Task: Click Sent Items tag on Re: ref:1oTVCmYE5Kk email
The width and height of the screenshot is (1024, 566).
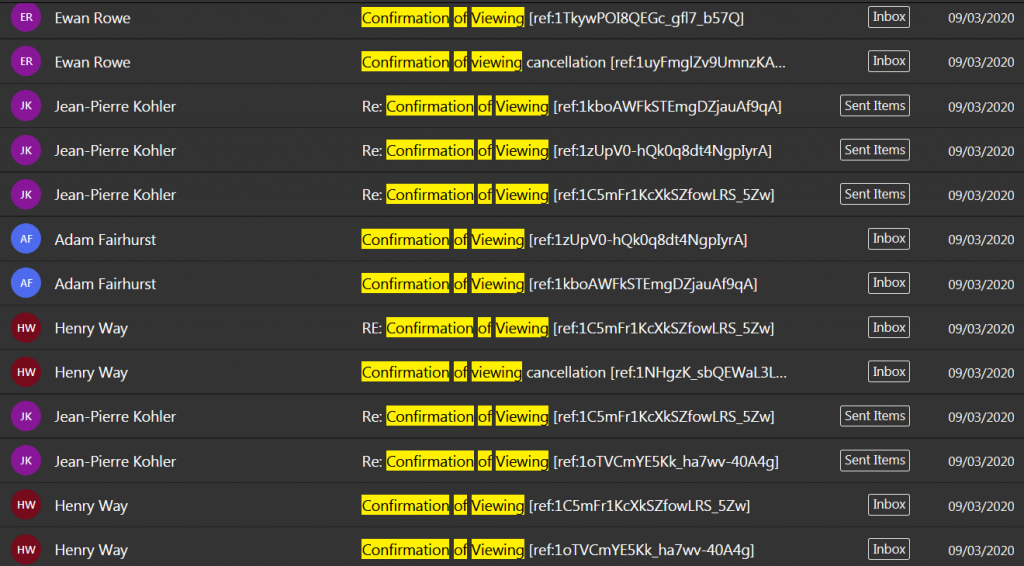Action: coord(874,460)
